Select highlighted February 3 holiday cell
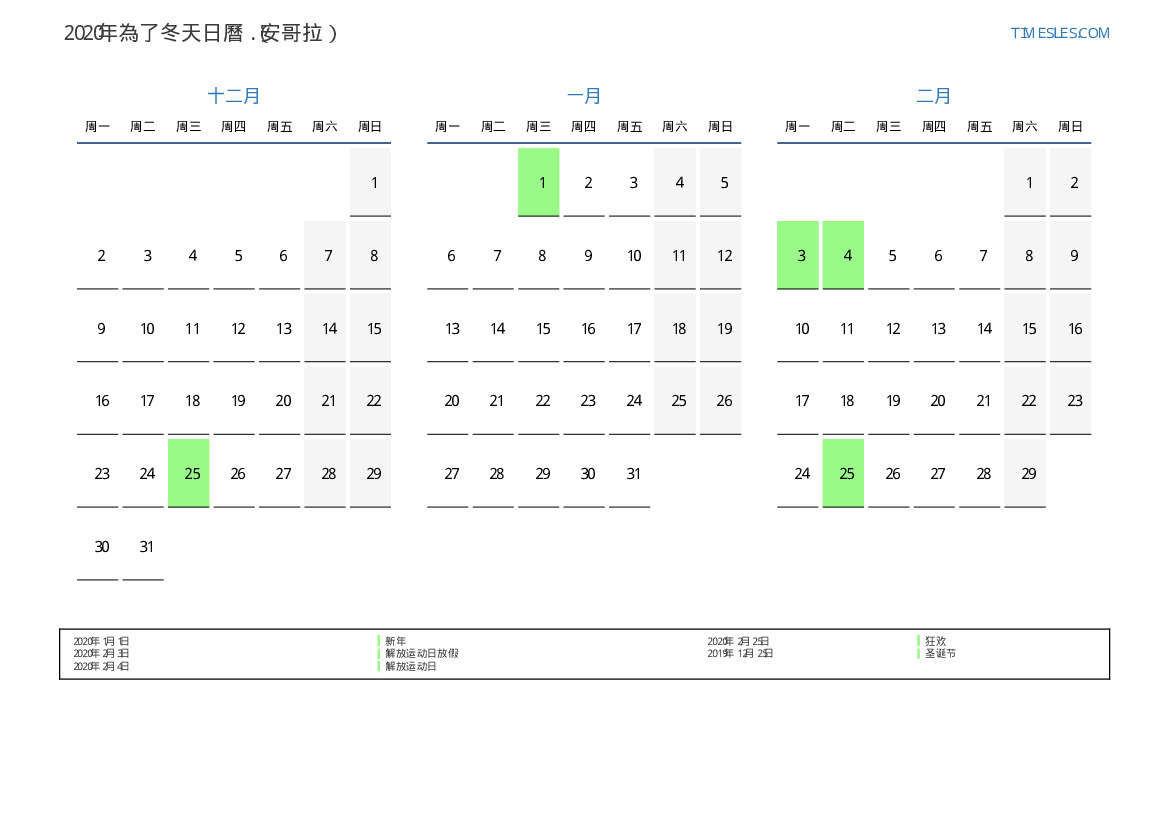This screenshot has width=1169, height=827. pos(798,255)
